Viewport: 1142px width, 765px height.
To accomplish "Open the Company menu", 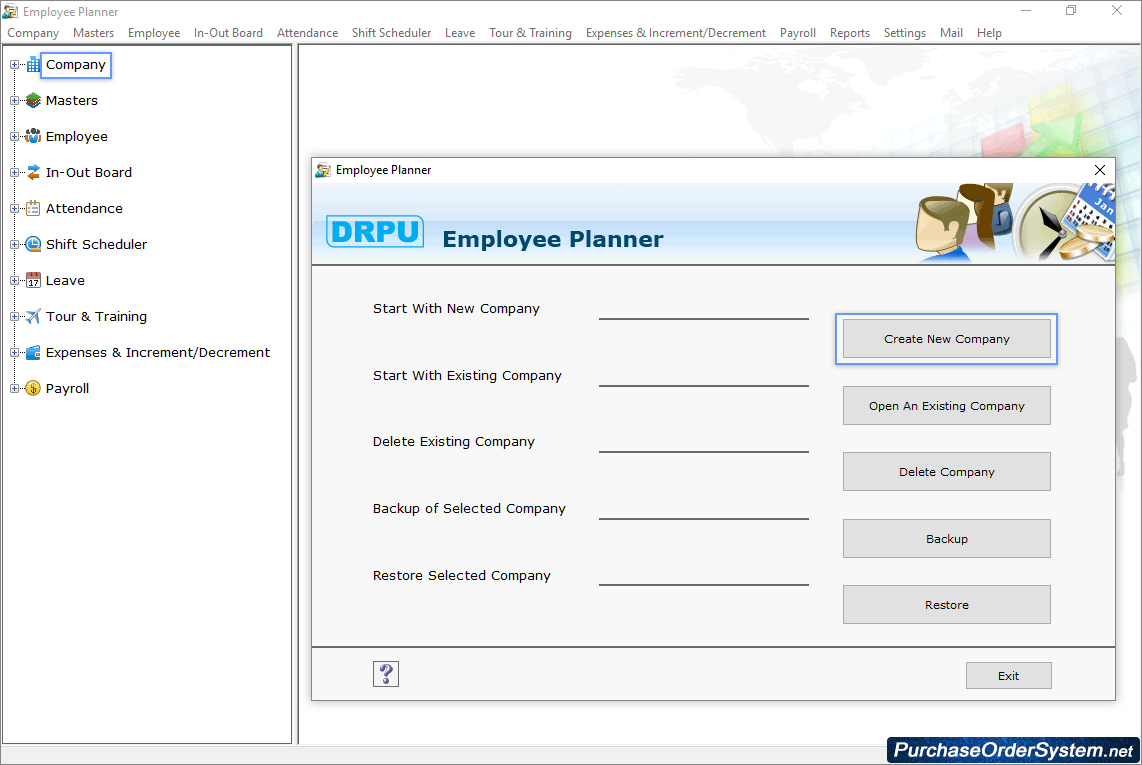I will (x=33, y=33).
